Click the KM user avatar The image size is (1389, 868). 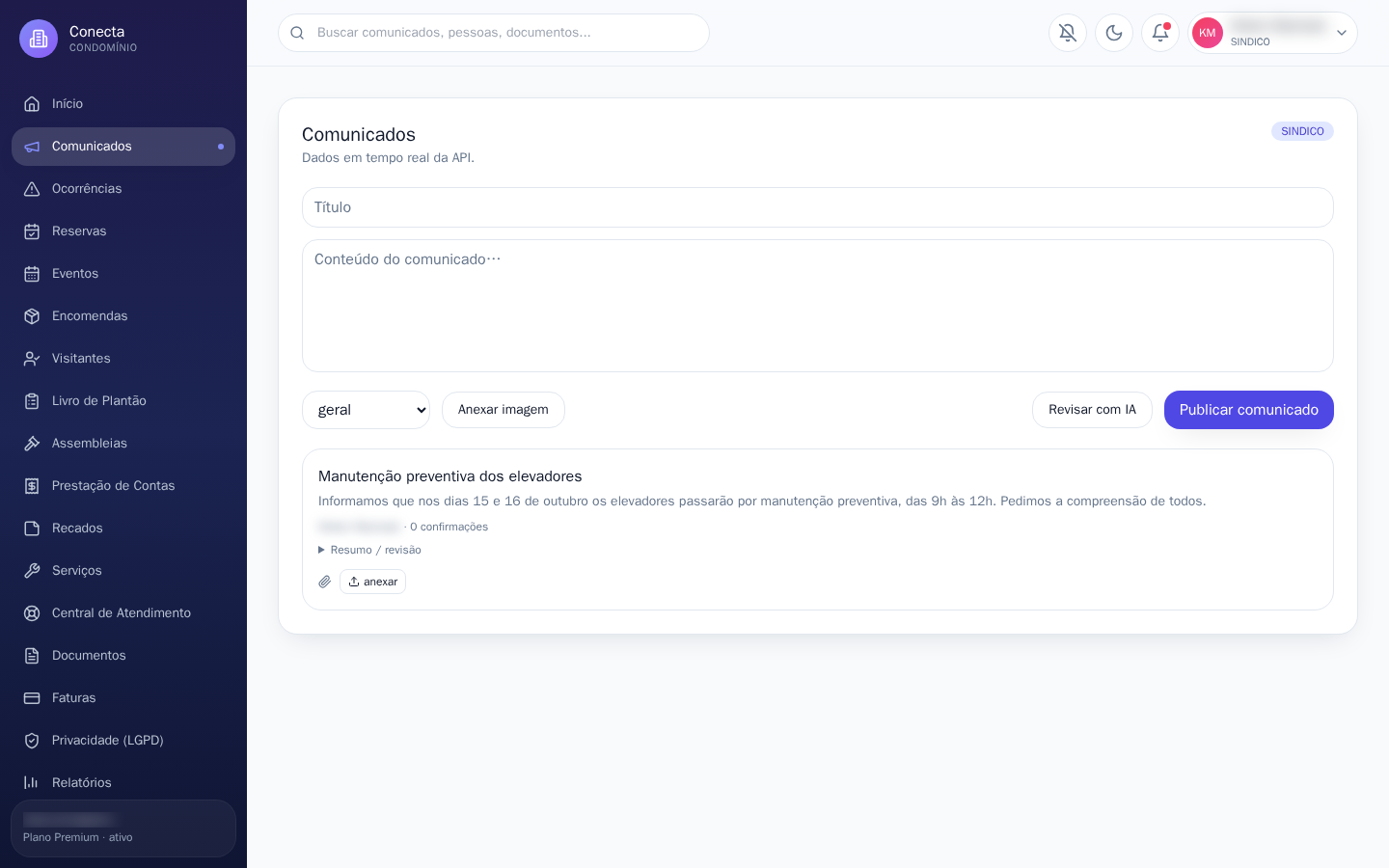point(1208,33)
